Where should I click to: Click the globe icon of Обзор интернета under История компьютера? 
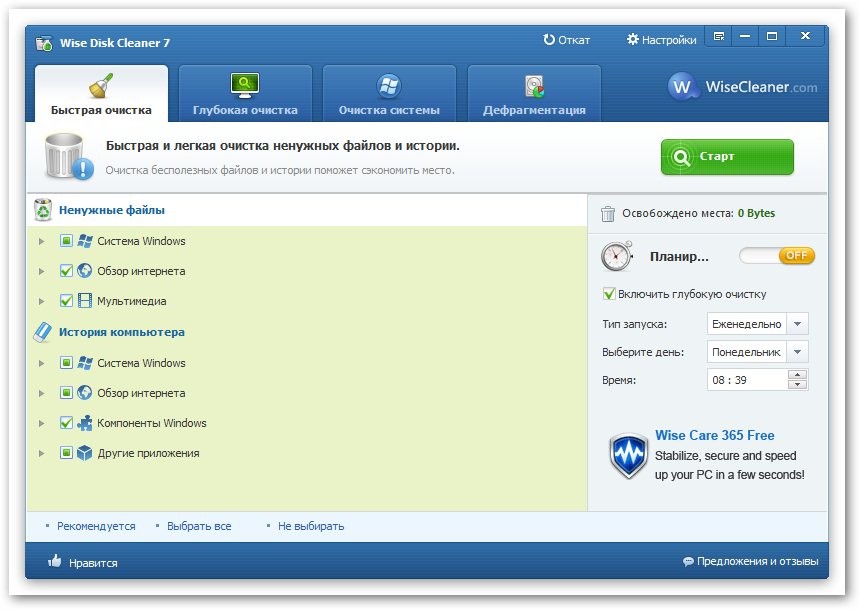point(84,393)
